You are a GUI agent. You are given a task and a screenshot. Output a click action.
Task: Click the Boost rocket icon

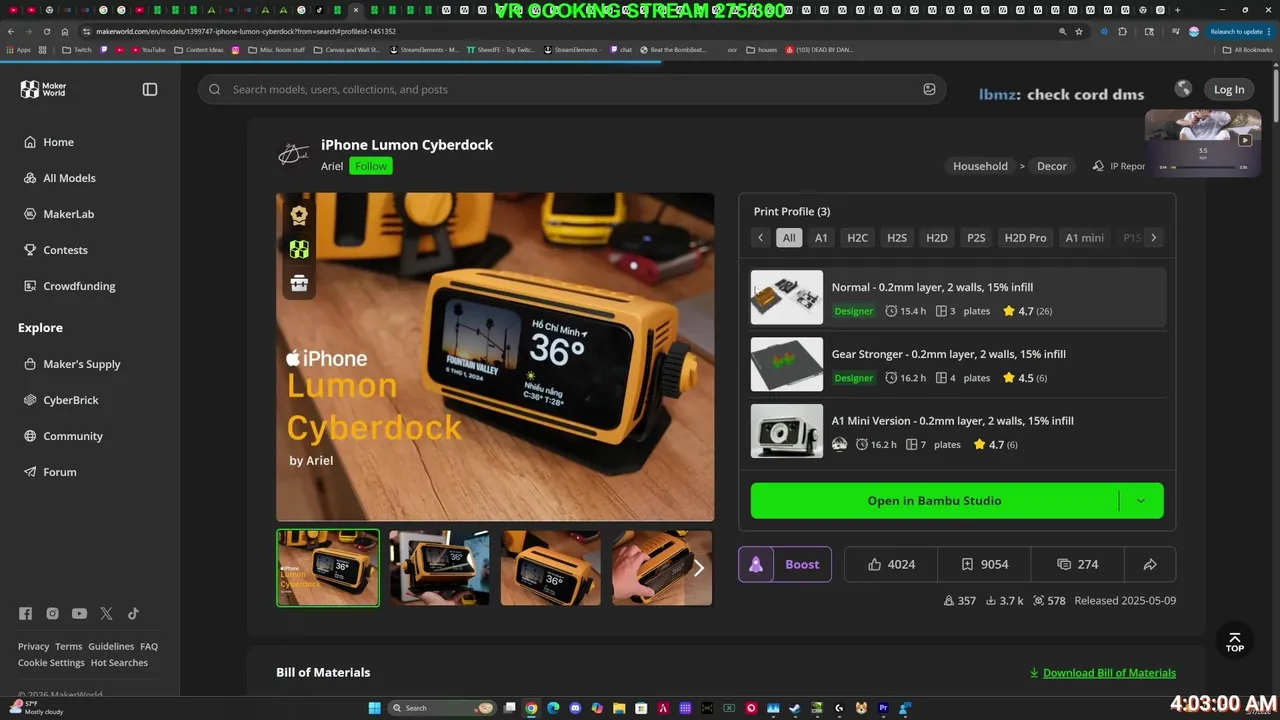coord(756,564)
